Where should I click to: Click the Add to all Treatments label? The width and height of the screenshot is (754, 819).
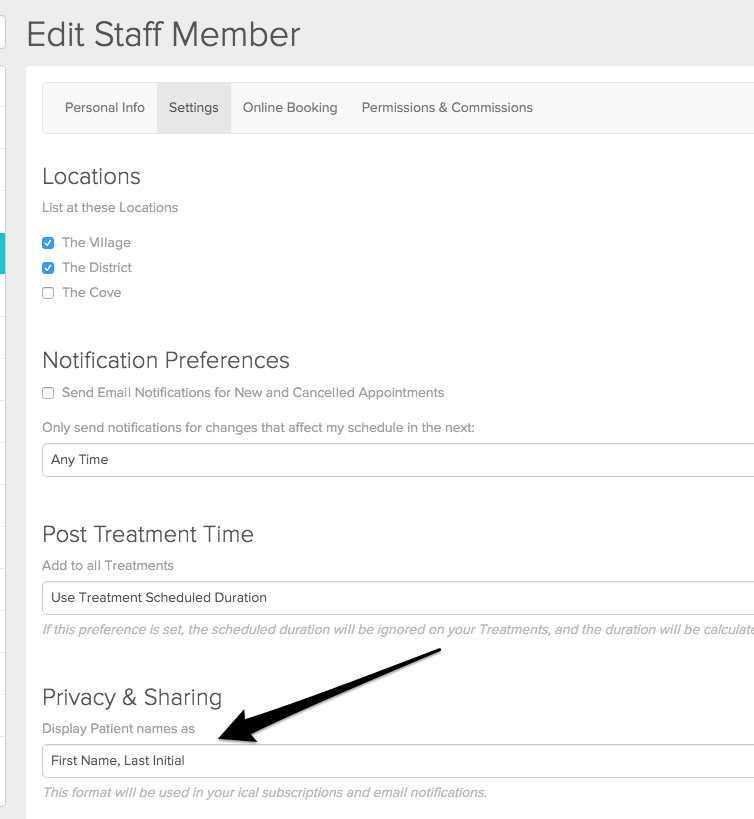coord(108,566)
